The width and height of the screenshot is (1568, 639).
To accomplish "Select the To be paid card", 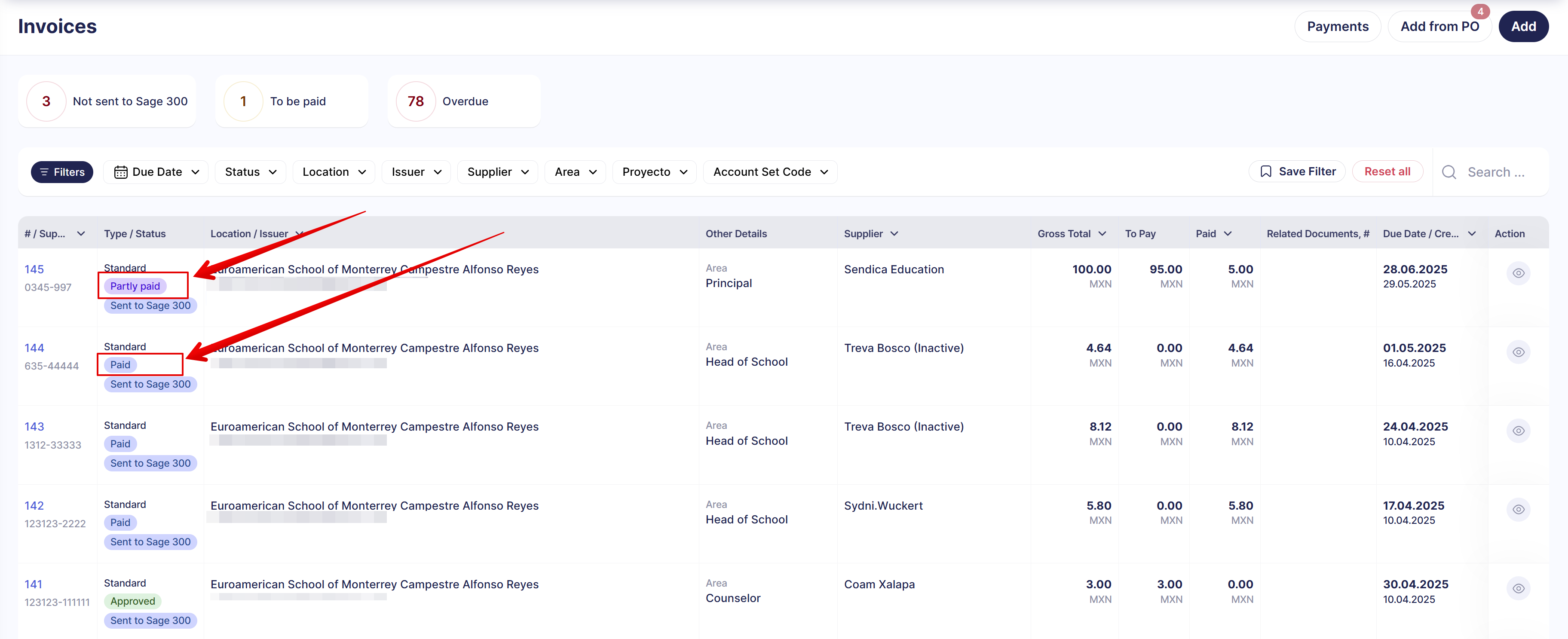I will pyautogui.click(x=291, y=102).
